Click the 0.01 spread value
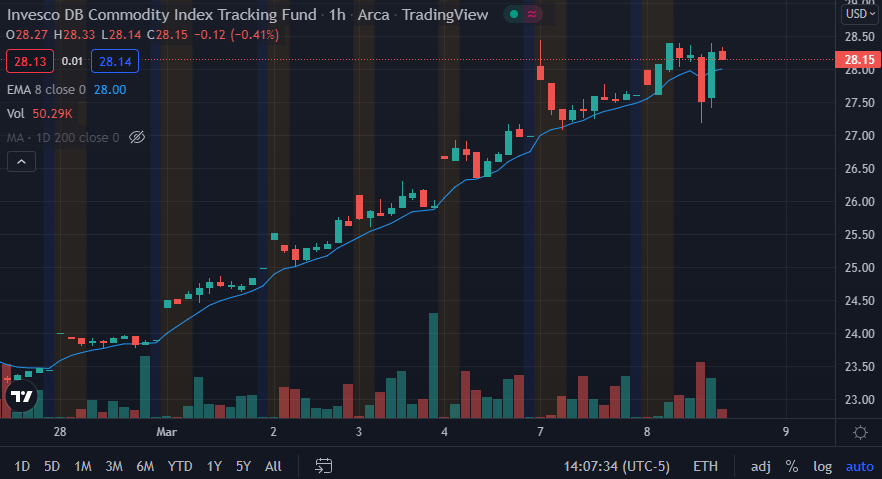 (72, 61)
